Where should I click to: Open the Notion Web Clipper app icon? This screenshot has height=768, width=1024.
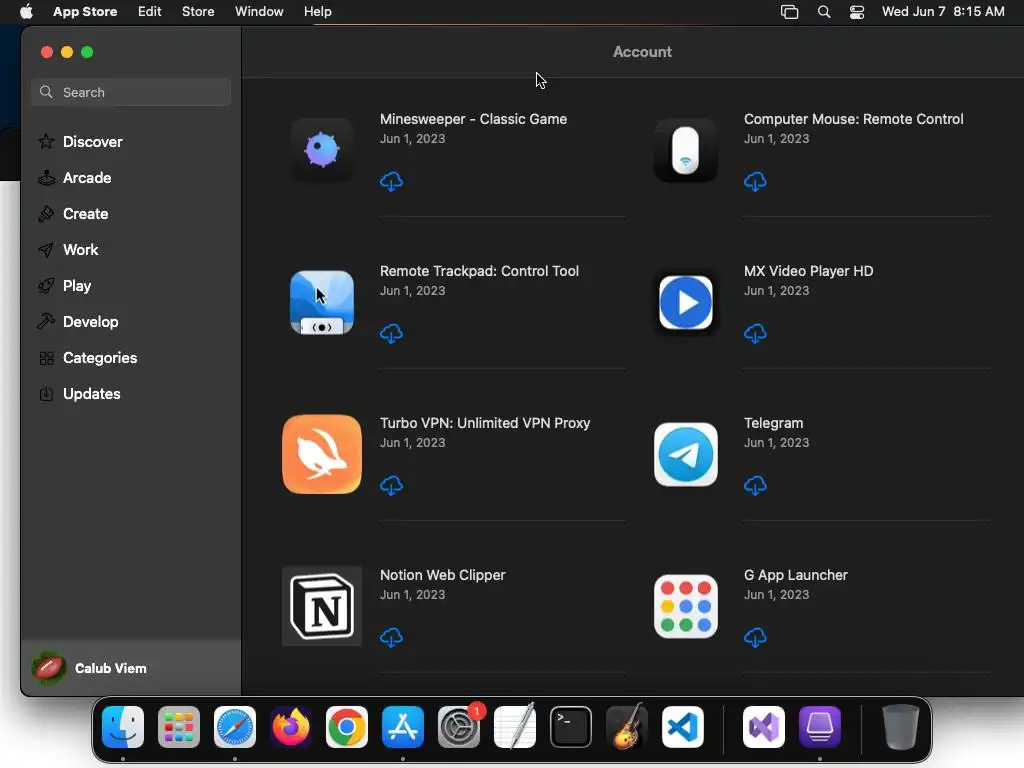[322, 606]
